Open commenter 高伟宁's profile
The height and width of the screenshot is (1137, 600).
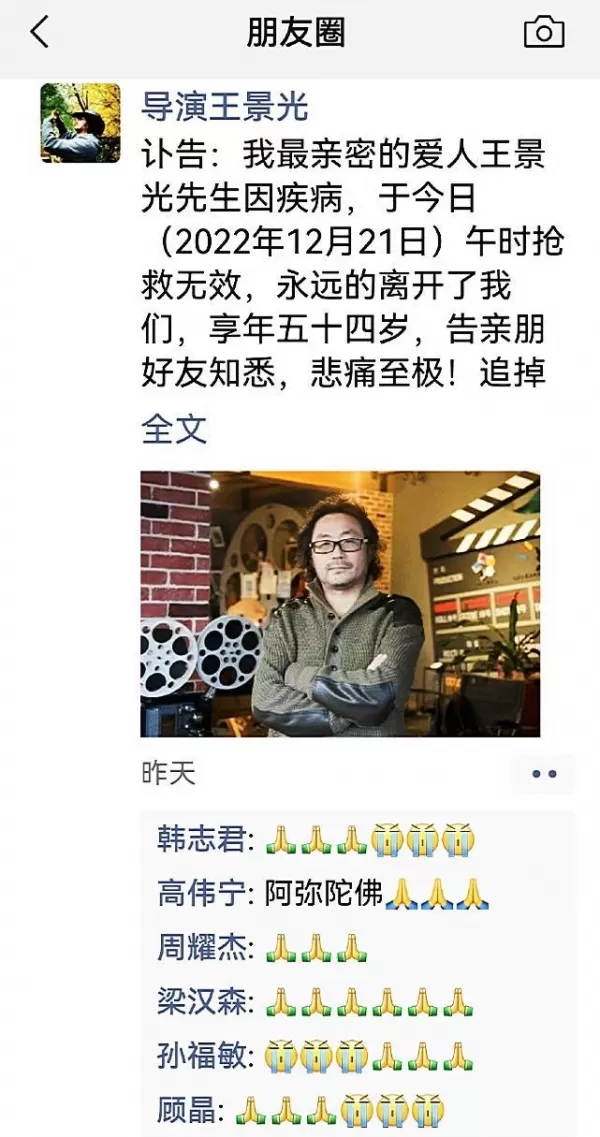tap(202, 894)
